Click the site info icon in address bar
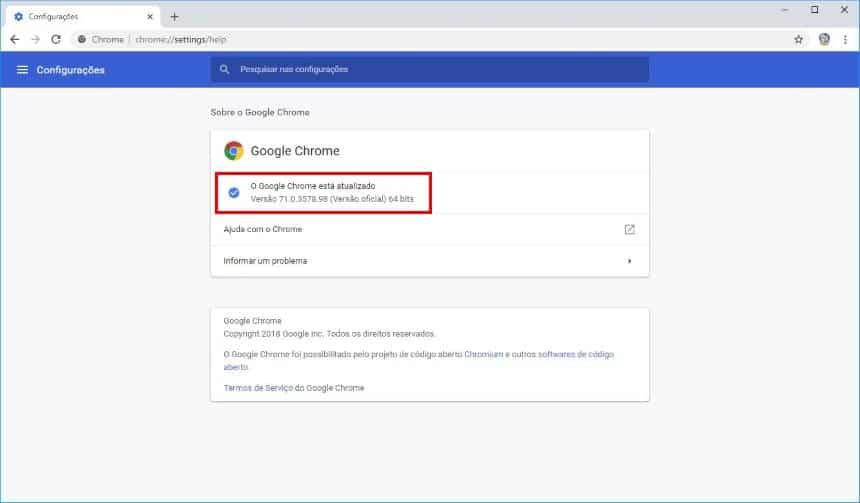The image size is (860, 503). [82, 39]
